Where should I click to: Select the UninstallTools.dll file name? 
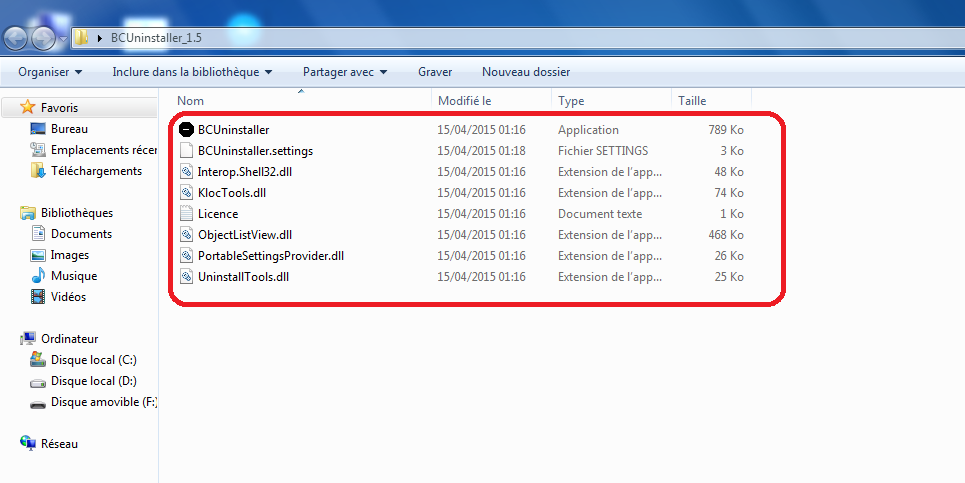pos(244,277)
